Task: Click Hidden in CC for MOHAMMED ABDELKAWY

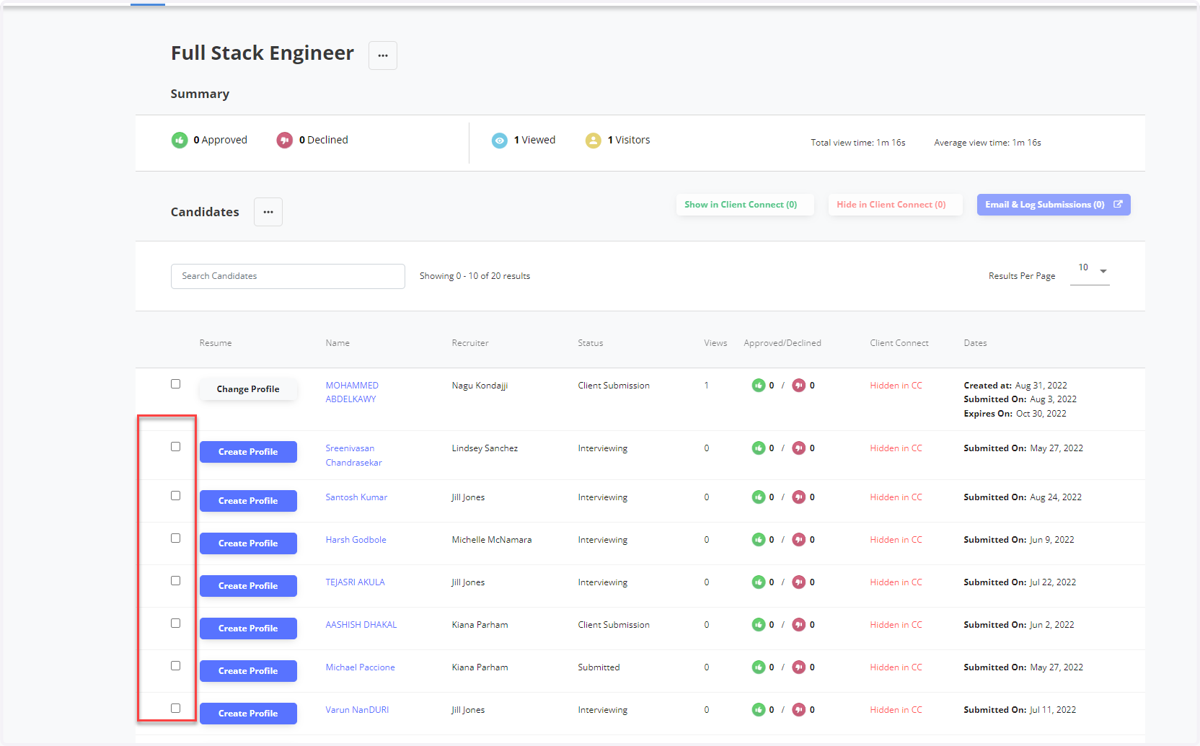Action: point(896,385)
